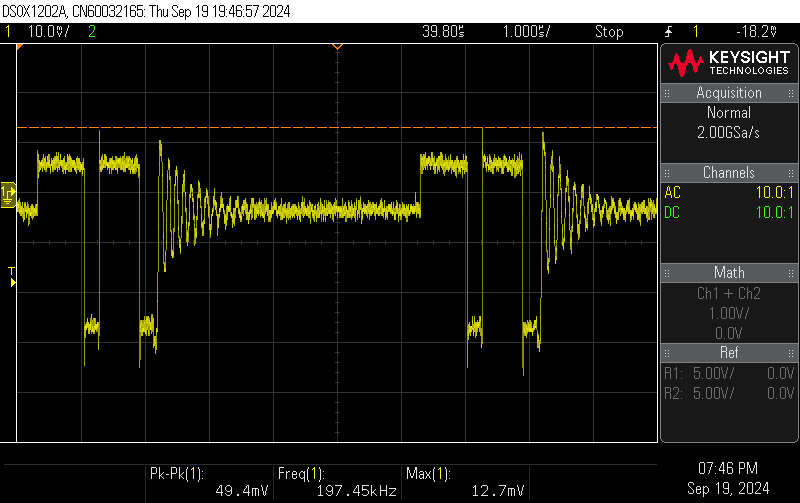Click the Channels panel left grip dots
Screen dimensions: 800x503
(x=667, y=173)
